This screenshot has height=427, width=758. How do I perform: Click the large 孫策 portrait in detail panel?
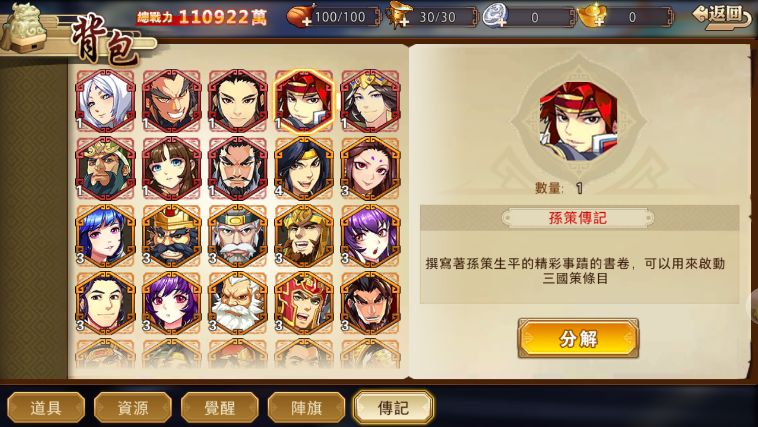578,121
